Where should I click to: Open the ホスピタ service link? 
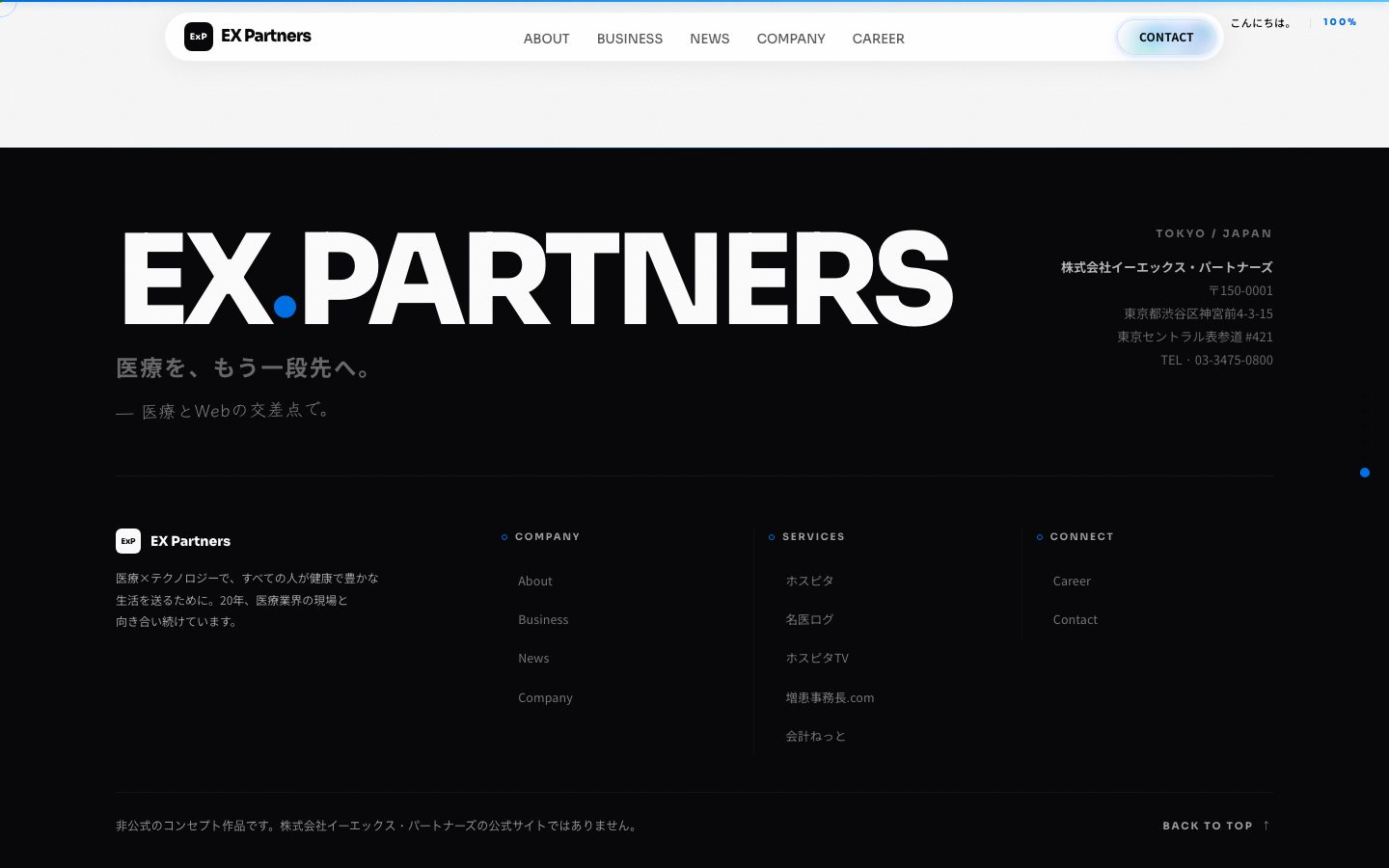click(x=809, y=581)
